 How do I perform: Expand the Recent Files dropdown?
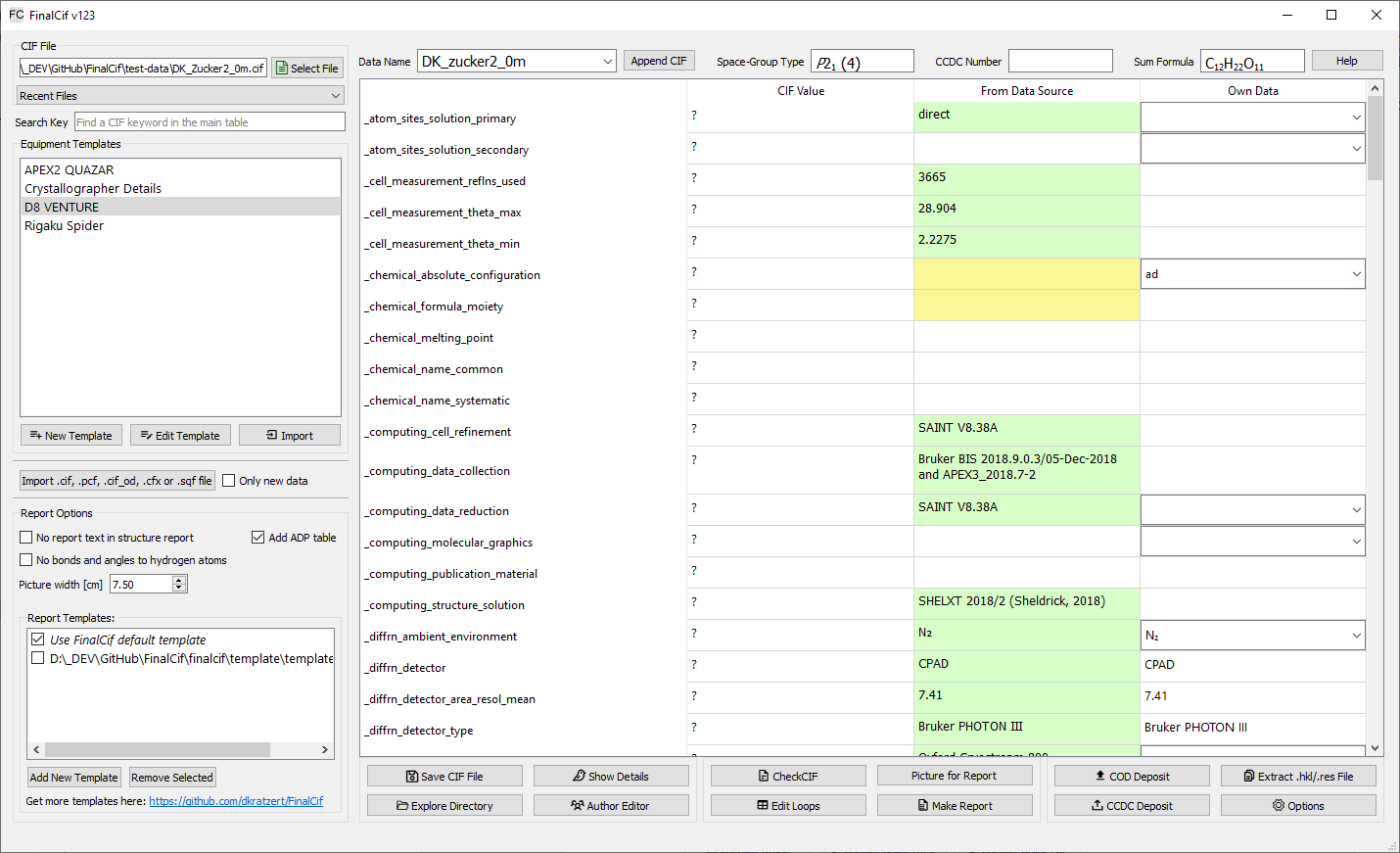point(180,96)
